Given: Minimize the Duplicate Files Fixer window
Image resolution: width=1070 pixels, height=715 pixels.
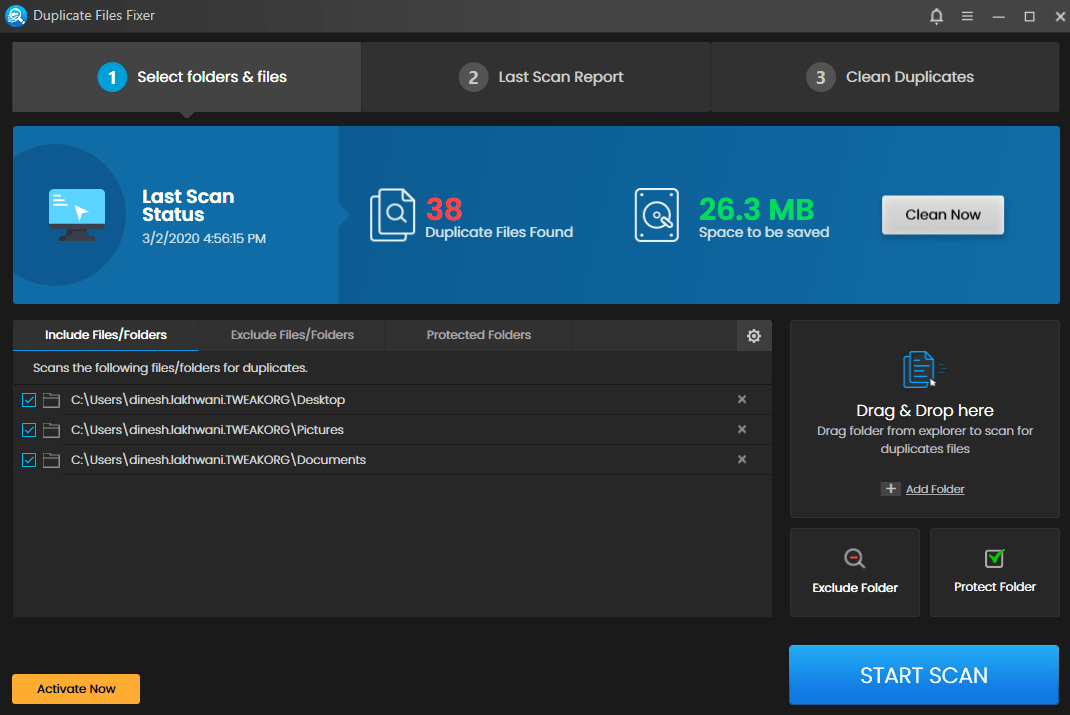Looking at the screenshot, I should point(998,16).
